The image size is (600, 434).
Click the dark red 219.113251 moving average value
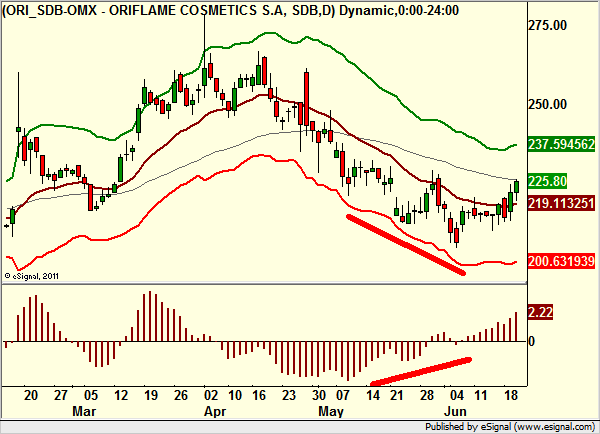(561, 203)
